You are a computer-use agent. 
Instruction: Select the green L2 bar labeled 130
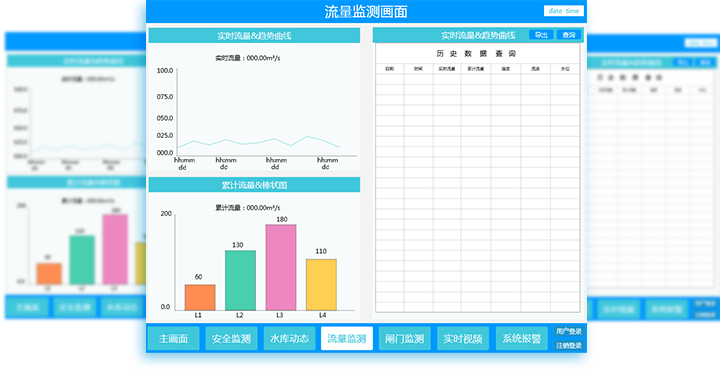click(240, 281)
